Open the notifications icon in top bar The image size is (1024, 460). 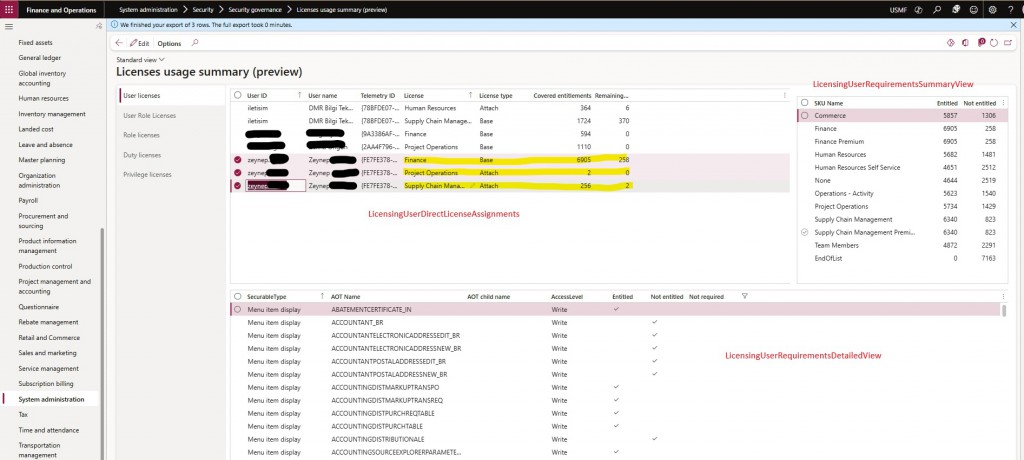[x=956, y=10]
